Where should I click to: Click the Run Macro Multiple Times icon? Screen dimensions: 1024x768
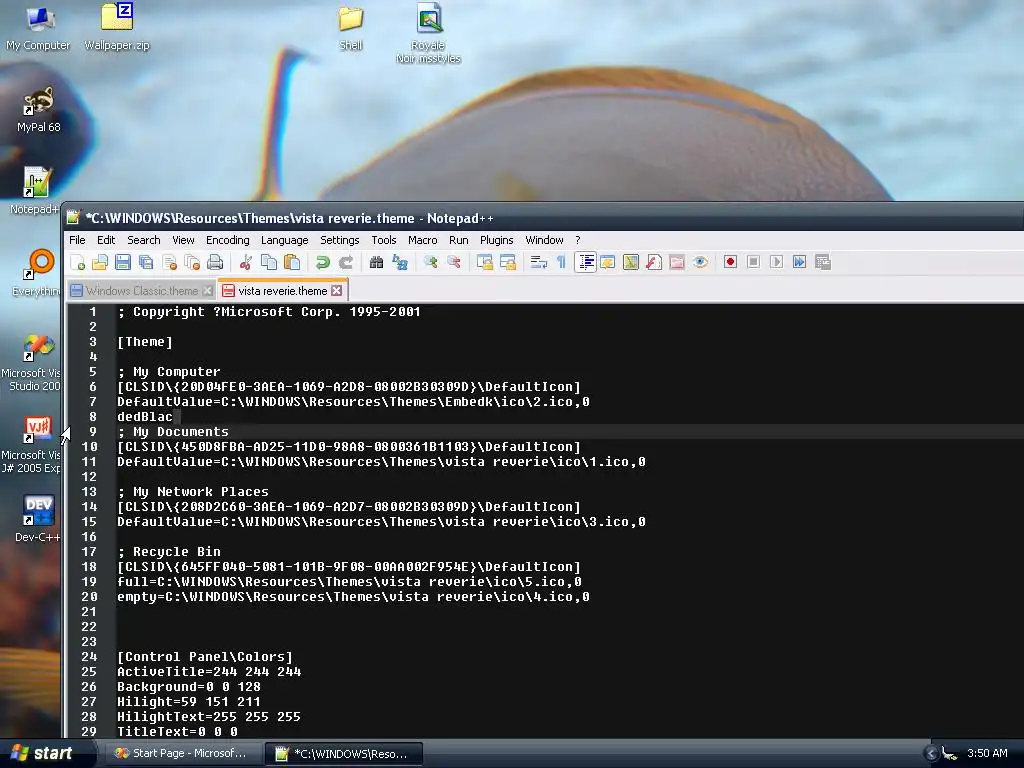tap(799, 263)
